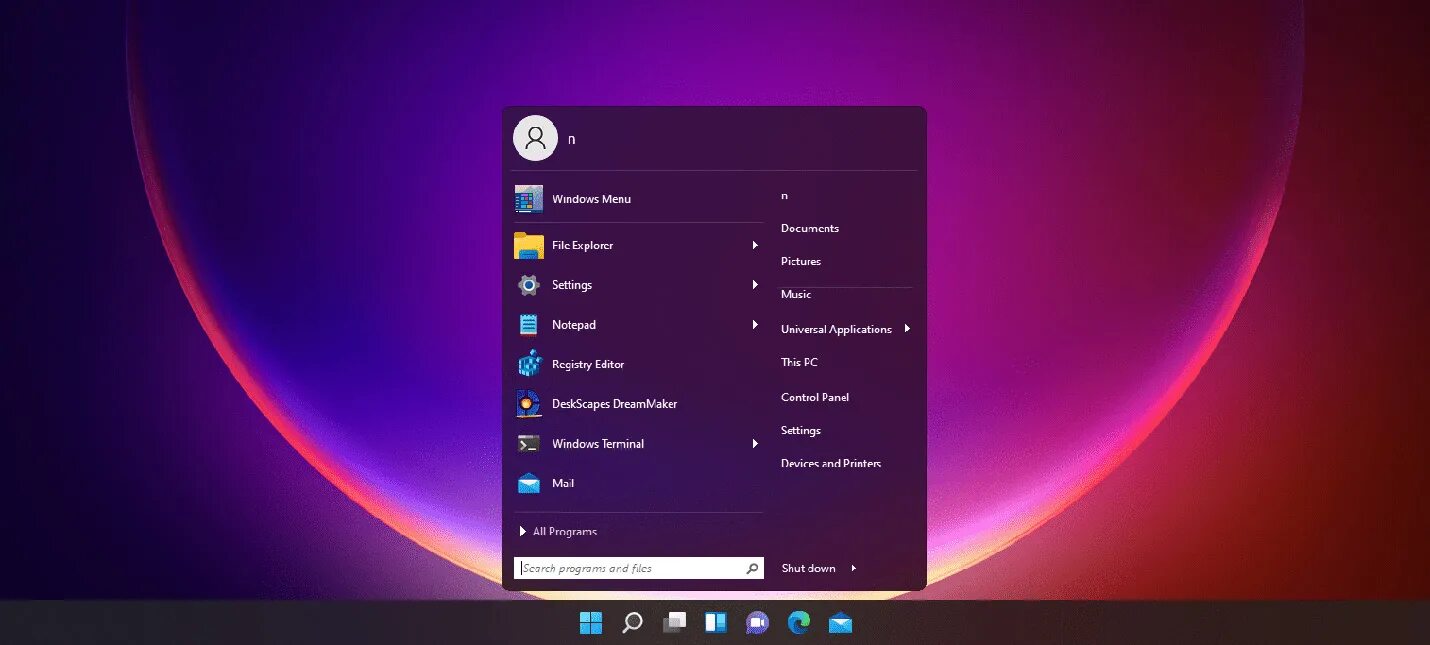Open Pictures in right column
This screenshot has height=645, width=1430.
[x=800, y=261]
